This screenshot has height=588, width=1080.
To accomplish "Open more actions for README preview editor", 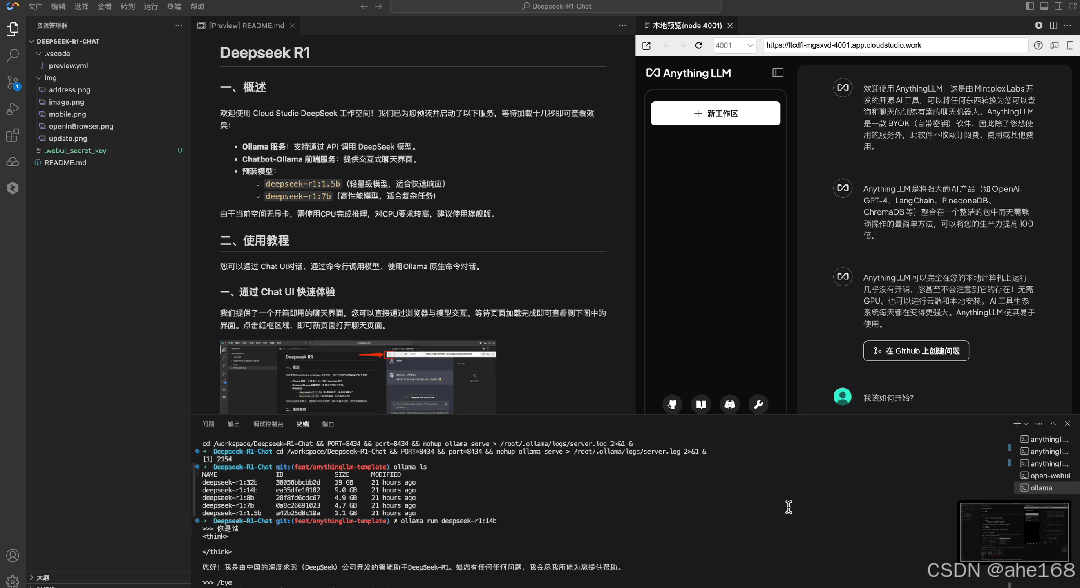I will point(622,25).
